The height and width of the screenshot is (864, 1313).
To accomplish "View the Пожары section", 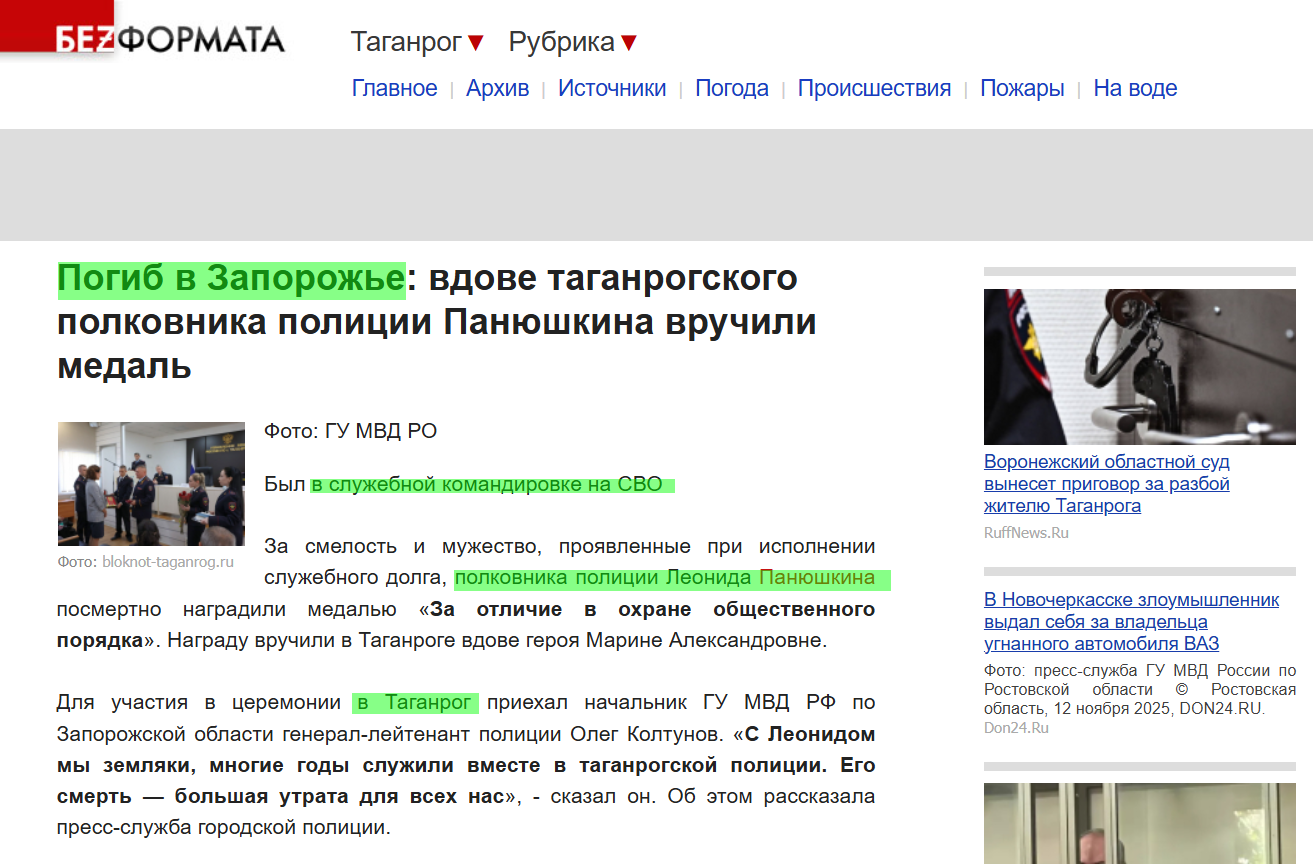I will click(x=1023, y=88).
